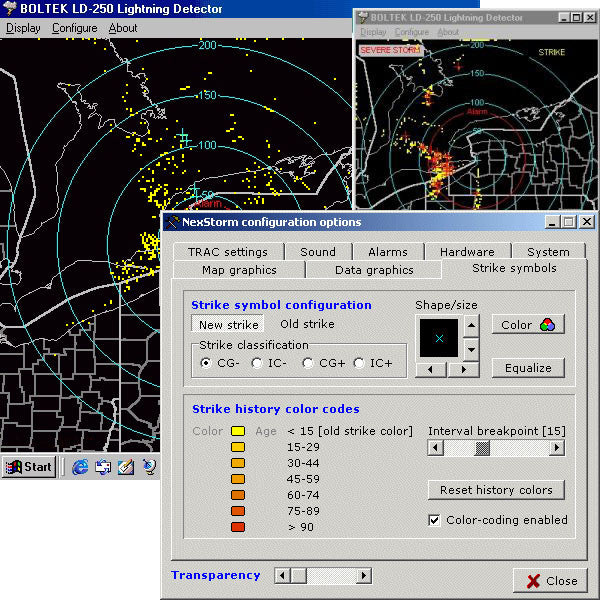Increase symbol size with up arrow
600x600 pixels.
[471, 326]
